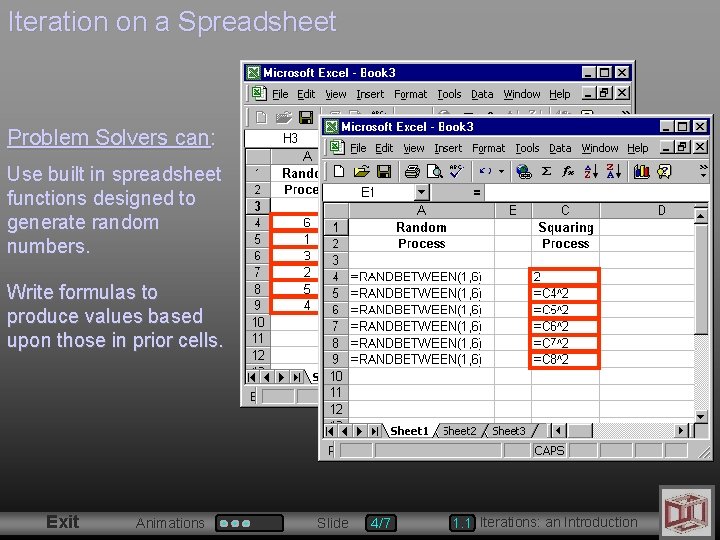Select the =RANDBETWEEN cell in row 4
Screen dimensions: 720x540
pyautogui.click(x=422, y=276)
